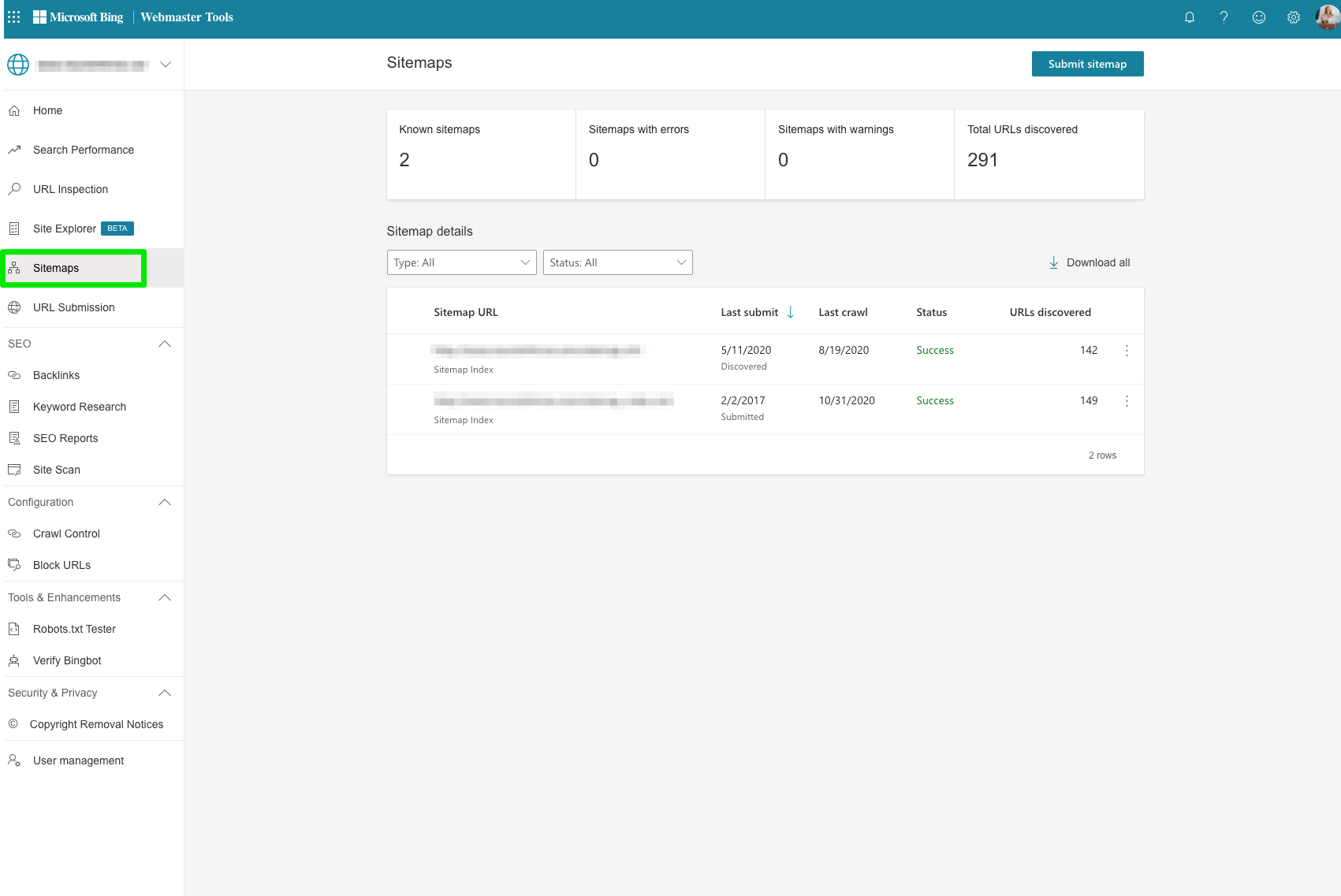This screenshot has height=896, width=1341.
Task: Click the Submit sitemap button
Action: point(1087,64)
